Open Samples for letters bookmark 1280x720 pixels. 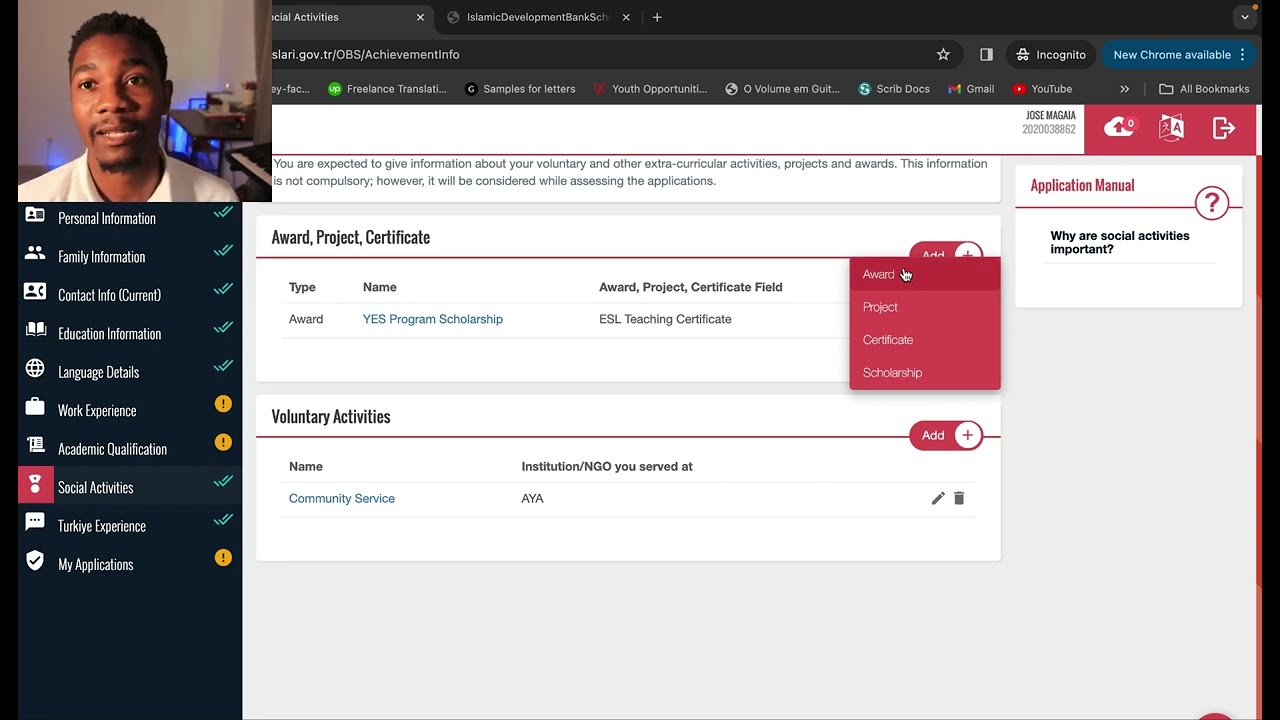tap(520, 89)
